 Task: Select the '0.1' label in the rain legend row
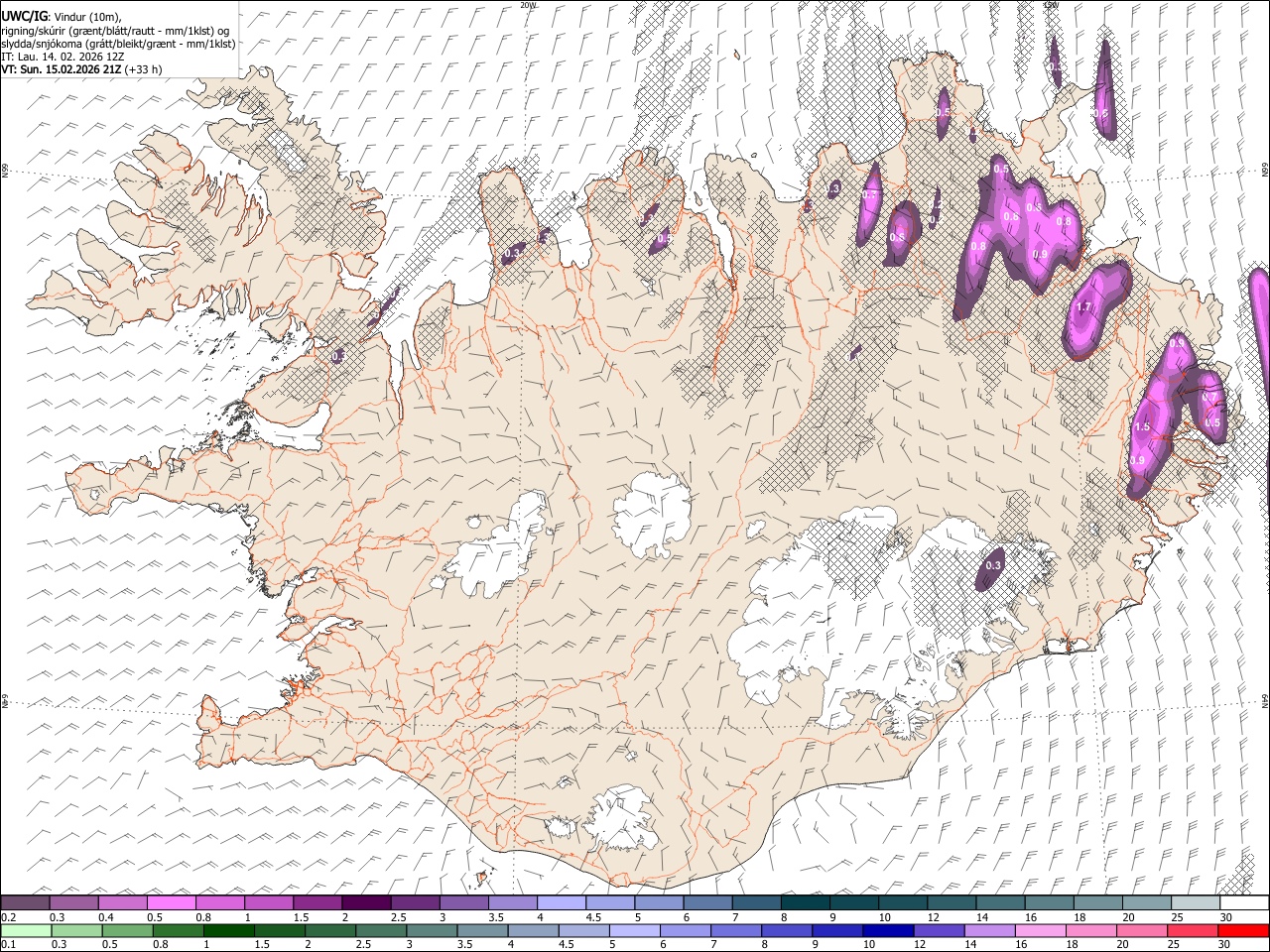coord(9,944)
